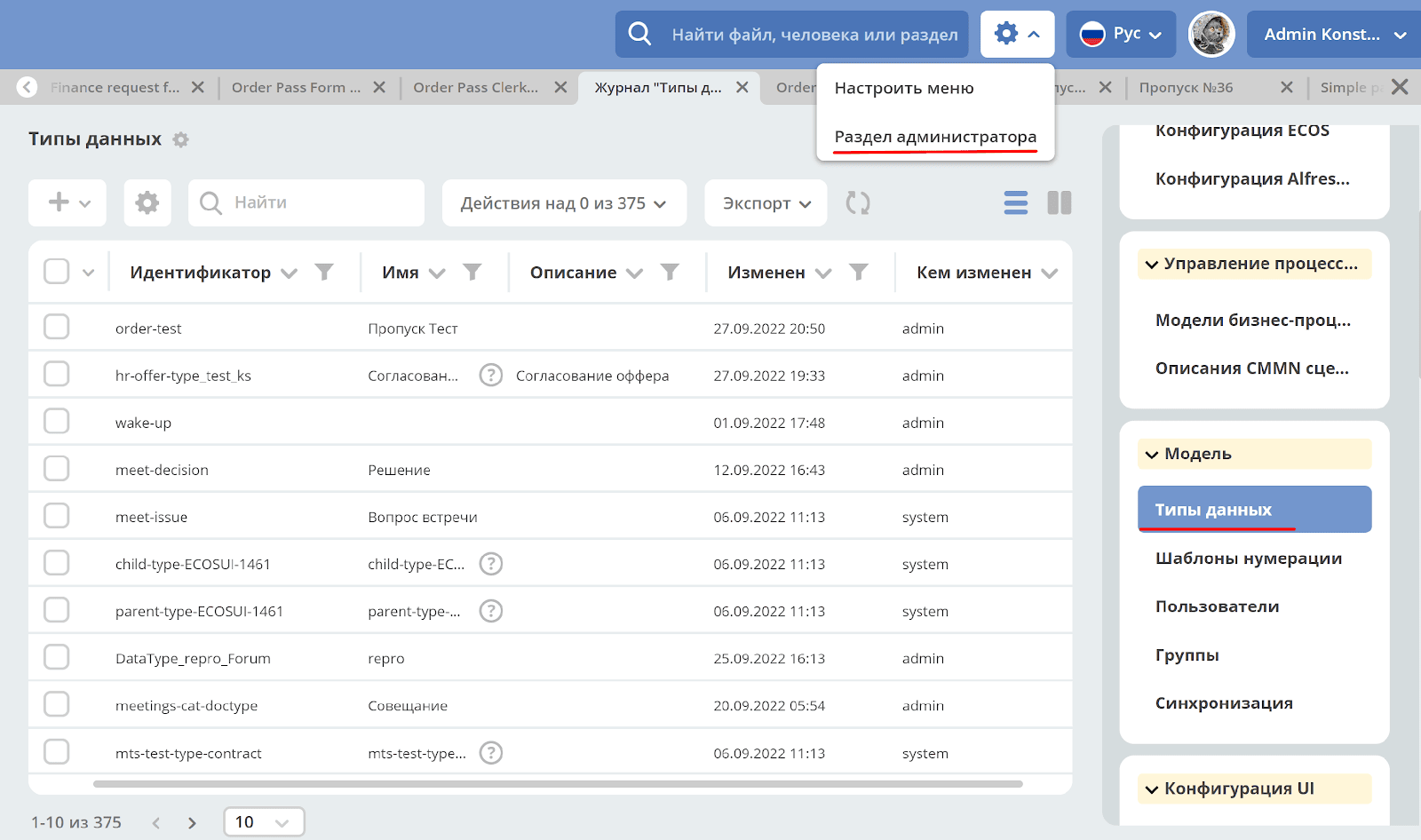
Task: Select the hr-offer-type_test_ks row checkbox
Action: 57,374
